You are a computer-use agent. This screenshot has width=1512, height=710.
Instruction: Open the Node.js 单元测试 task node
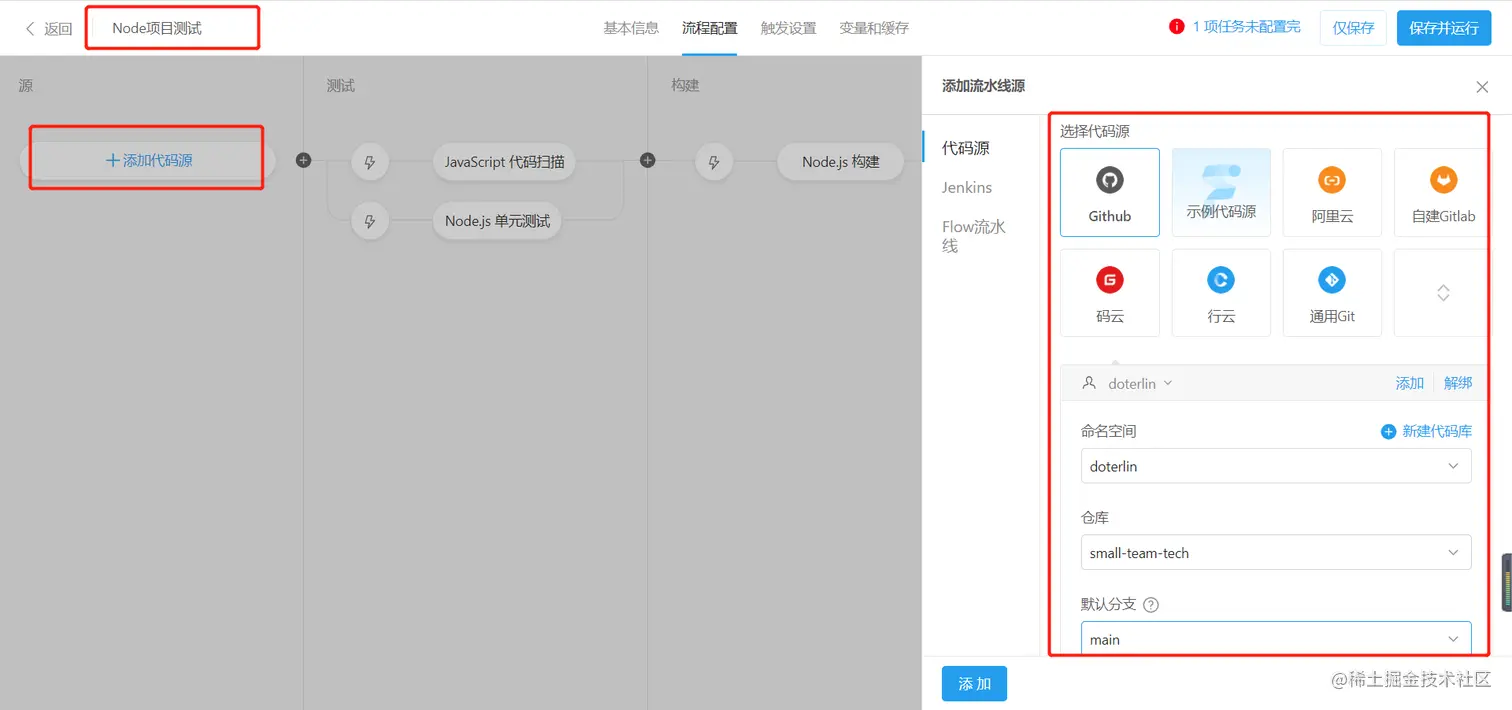[x=497, y=221]
